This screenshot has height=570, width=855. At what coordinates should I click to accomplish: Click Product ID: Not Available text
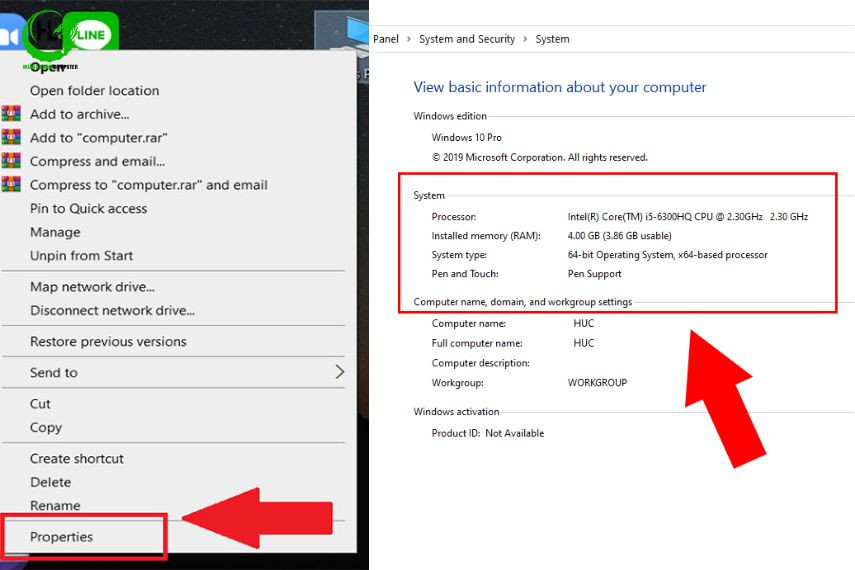[487, 433]
